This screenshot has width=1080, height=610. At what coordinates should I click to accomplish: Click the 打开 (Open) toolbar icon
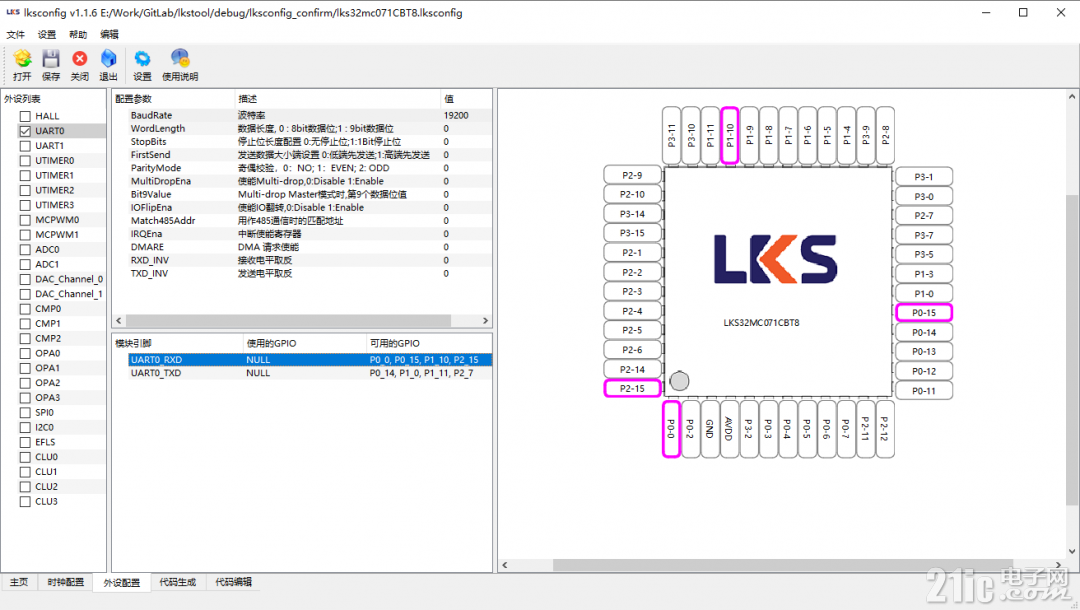click(22, 59)
